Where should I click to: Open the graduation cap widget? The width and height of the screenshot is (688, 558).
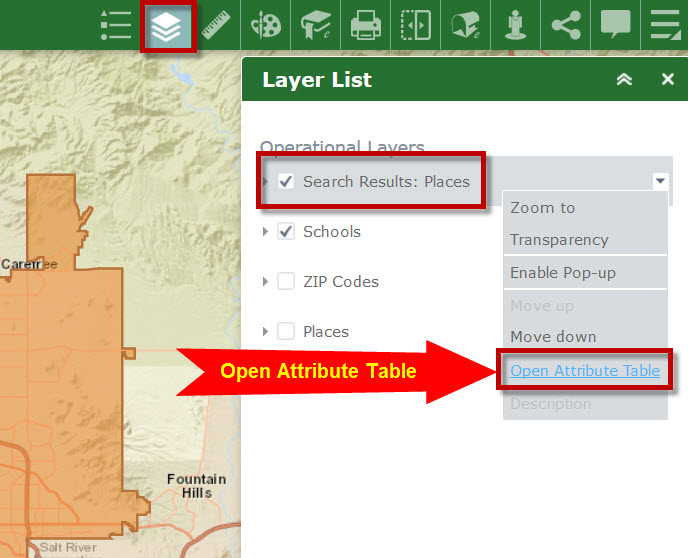(315, 25)
